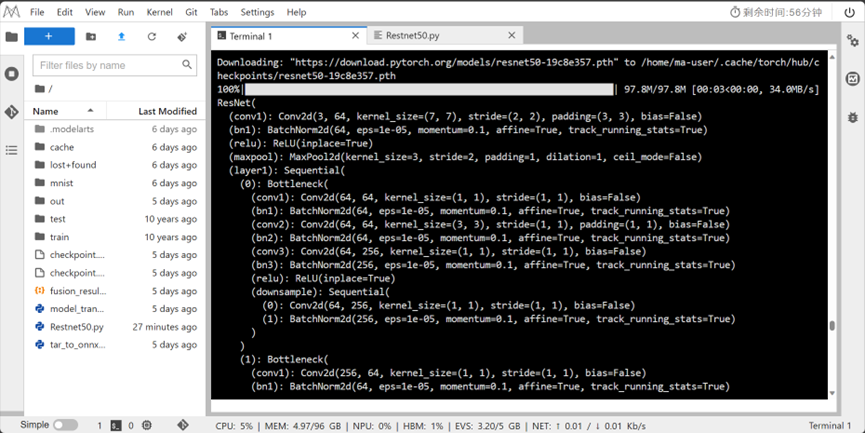Switch to the Restnet50.py tab
The width and height of the screenshot is (865, 433).
[445, 36]
